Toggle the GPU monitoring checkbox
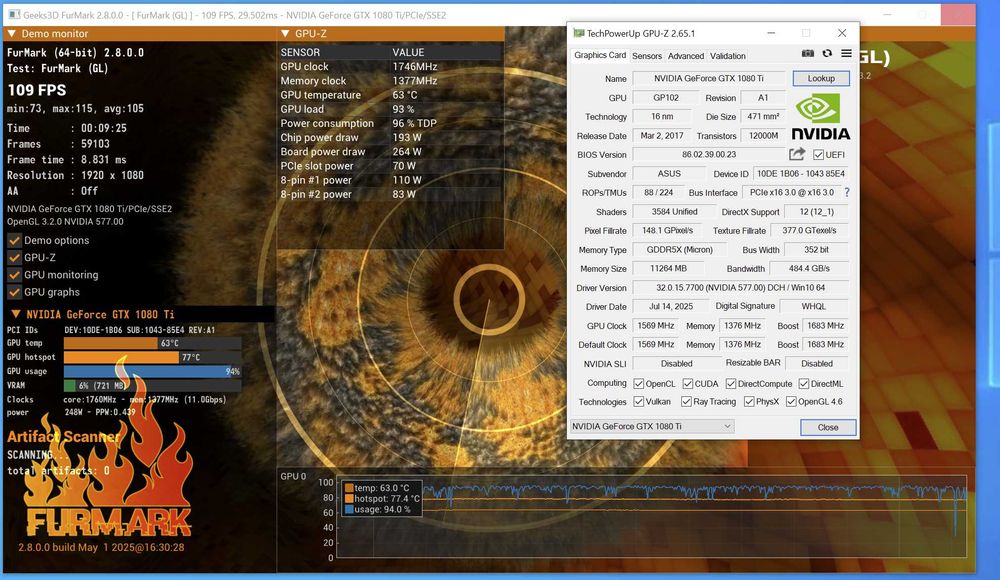 (14, 275)
